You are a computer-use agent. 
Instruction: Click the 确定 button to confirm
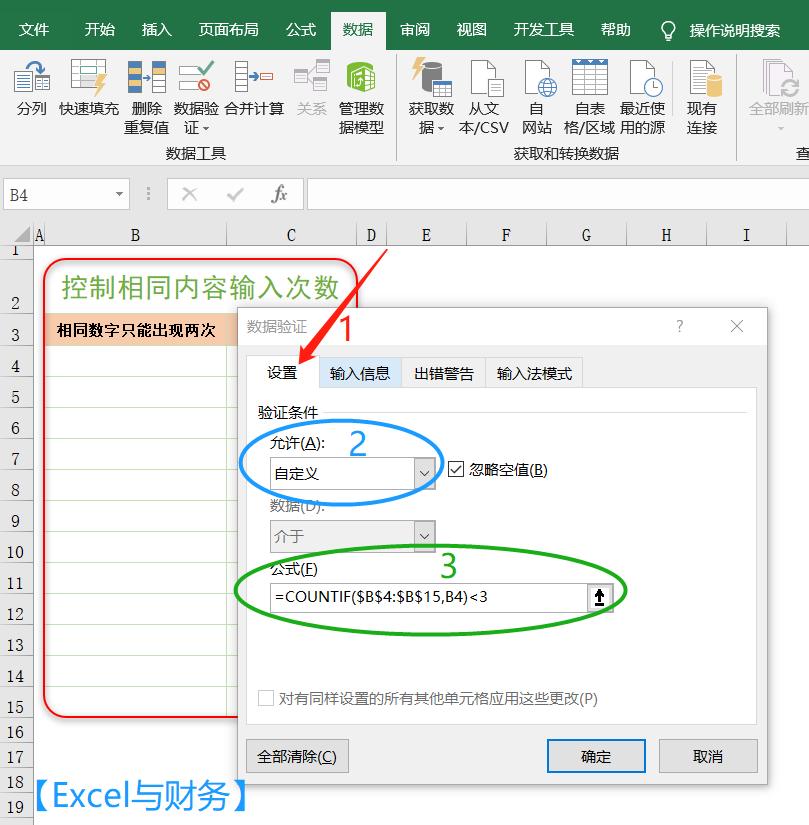point(596,756)
